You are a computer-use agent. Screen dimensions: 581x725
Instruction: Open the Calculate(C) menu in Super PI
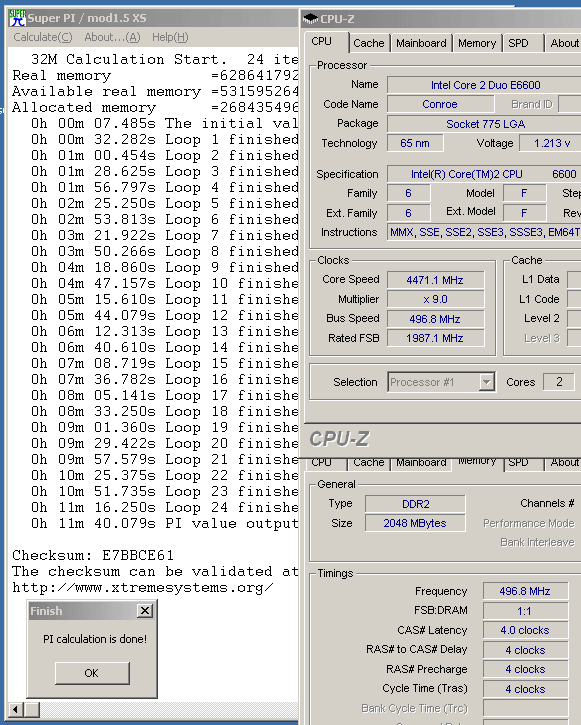click(x=43, y=37)
